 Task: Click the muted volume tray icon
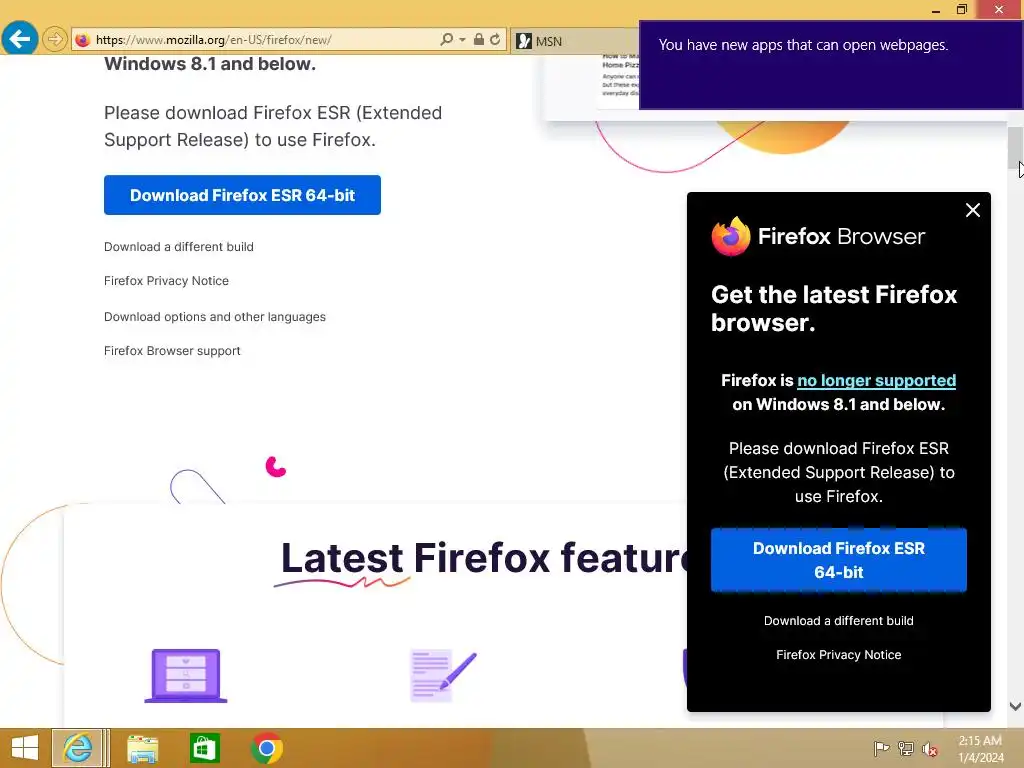point(930,749)
